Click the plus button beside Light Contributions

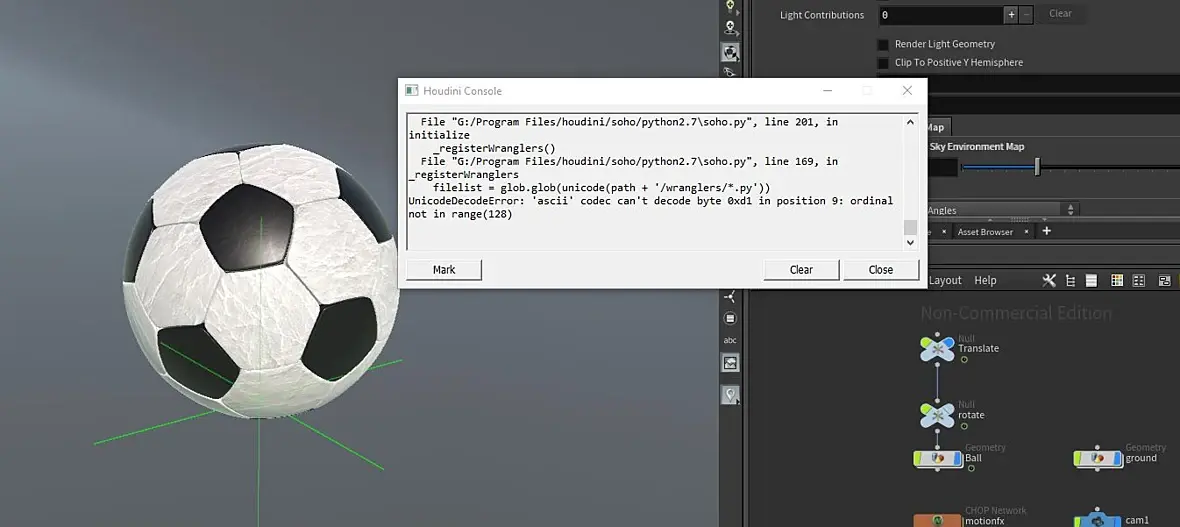point(1011,14)
